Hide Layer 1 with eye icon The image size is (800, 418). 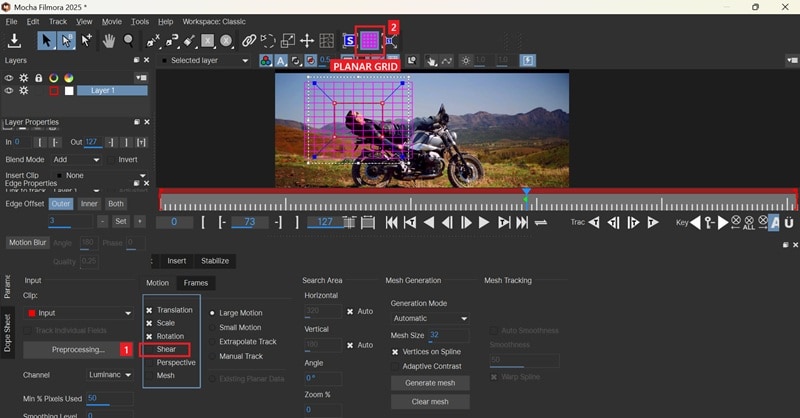tap(9, 90)
